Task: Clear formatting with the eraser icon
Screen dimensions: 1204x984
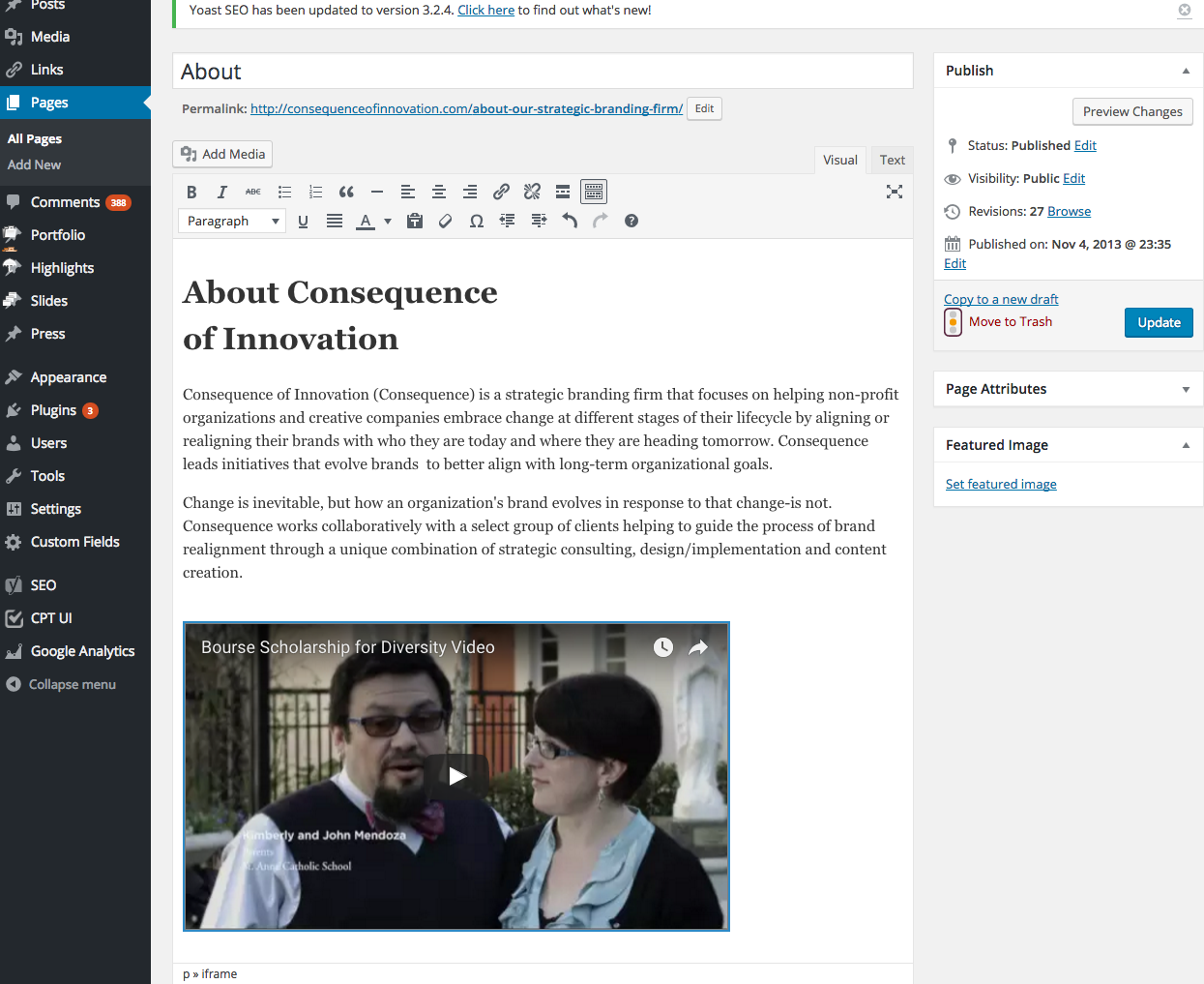Action: tap(446, 221)
